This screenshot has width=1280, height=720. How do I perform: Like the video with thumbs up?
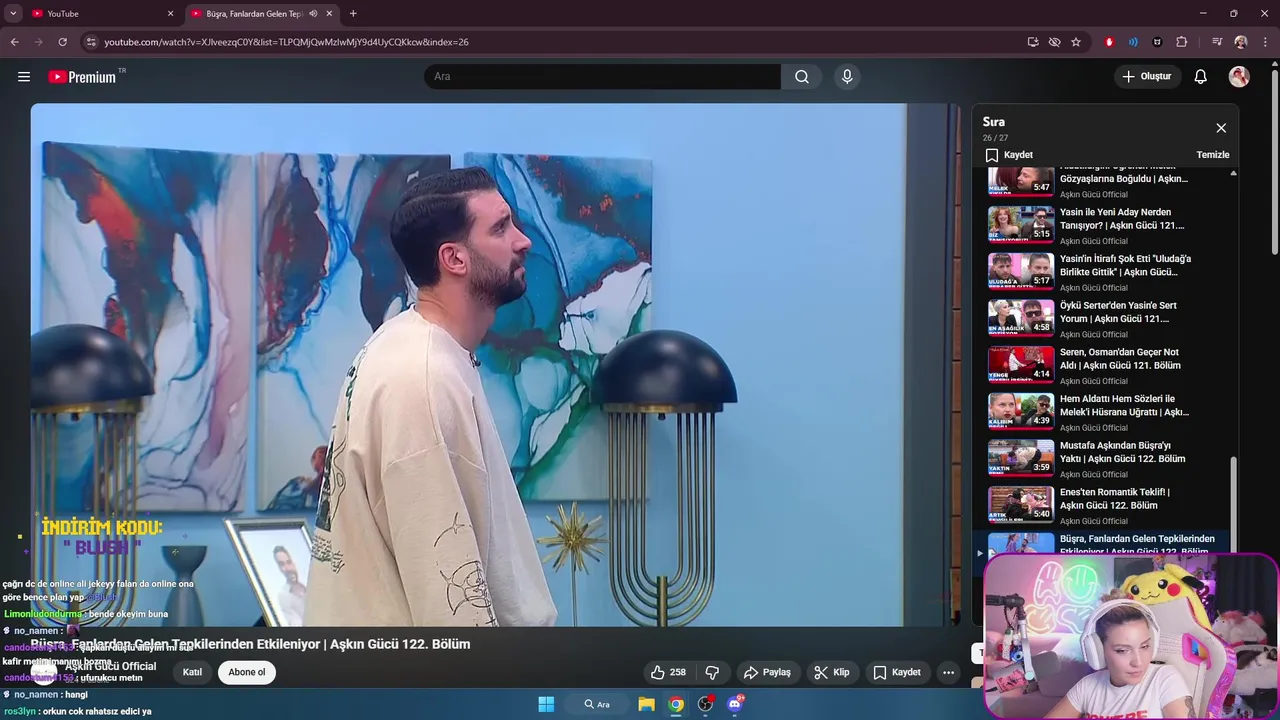point(669,672)
